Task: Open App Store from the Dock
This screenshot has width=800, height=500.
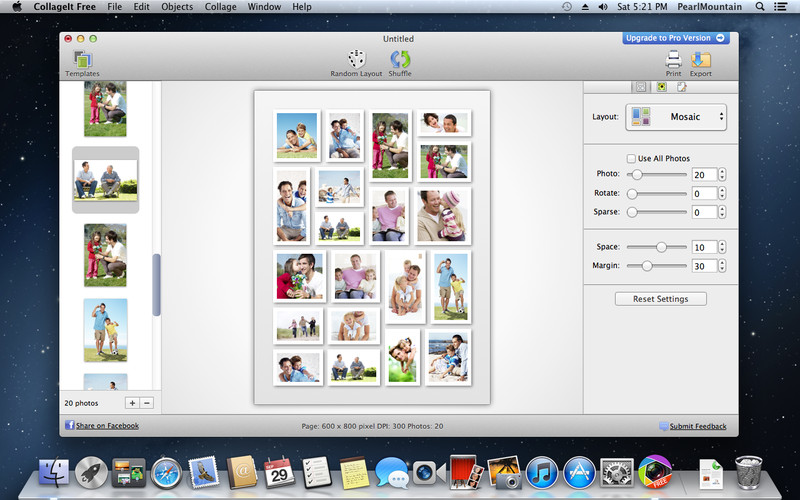Action: coord(580,472)
